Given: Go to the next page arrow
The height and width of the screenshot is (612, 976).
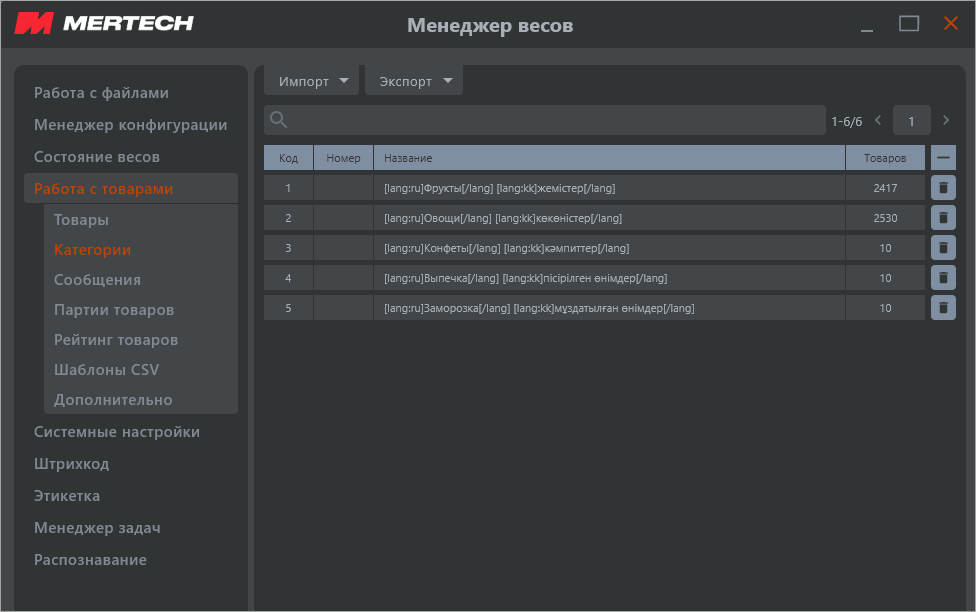Looking at the screenshot, I should coord(946,120).
